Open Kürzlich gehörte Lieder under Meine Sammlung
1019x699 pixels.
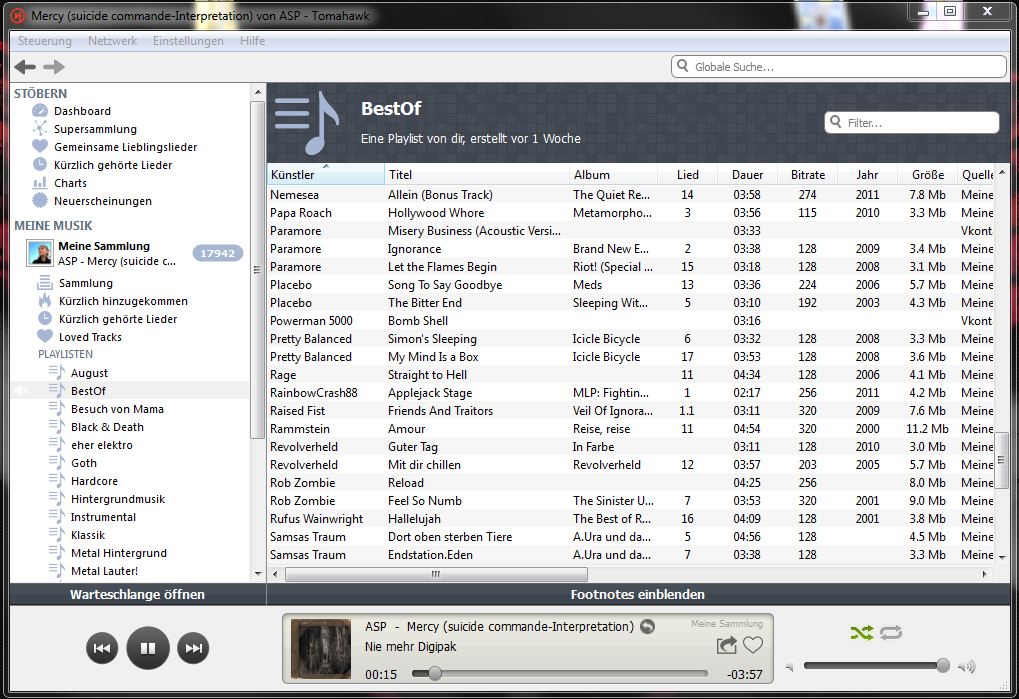(118, 319)
